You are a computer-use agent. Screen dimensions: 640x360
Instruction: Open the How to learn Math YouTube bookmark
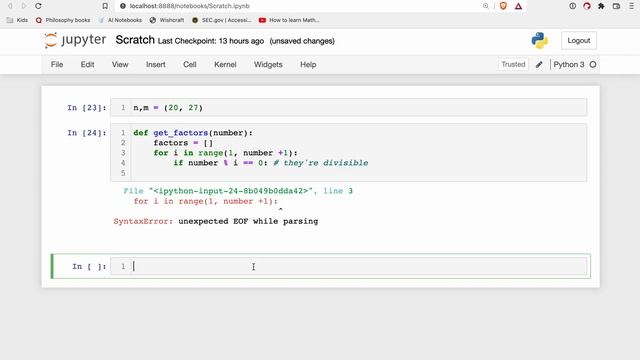click(x=289, y=20)
